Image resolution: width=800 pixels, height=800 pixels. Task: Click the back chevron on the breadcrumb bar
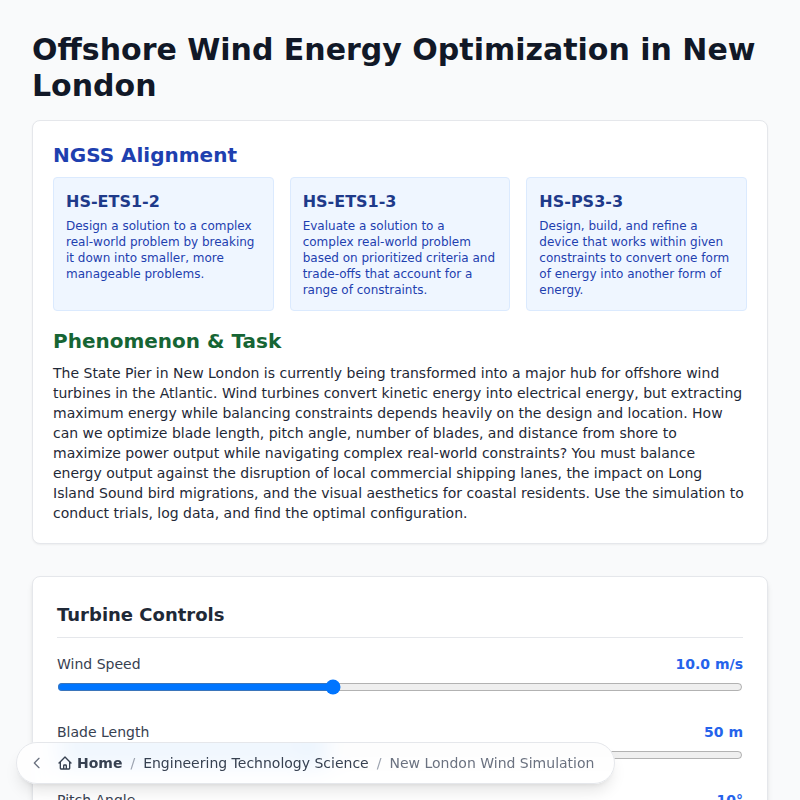(x=36, y=762)
